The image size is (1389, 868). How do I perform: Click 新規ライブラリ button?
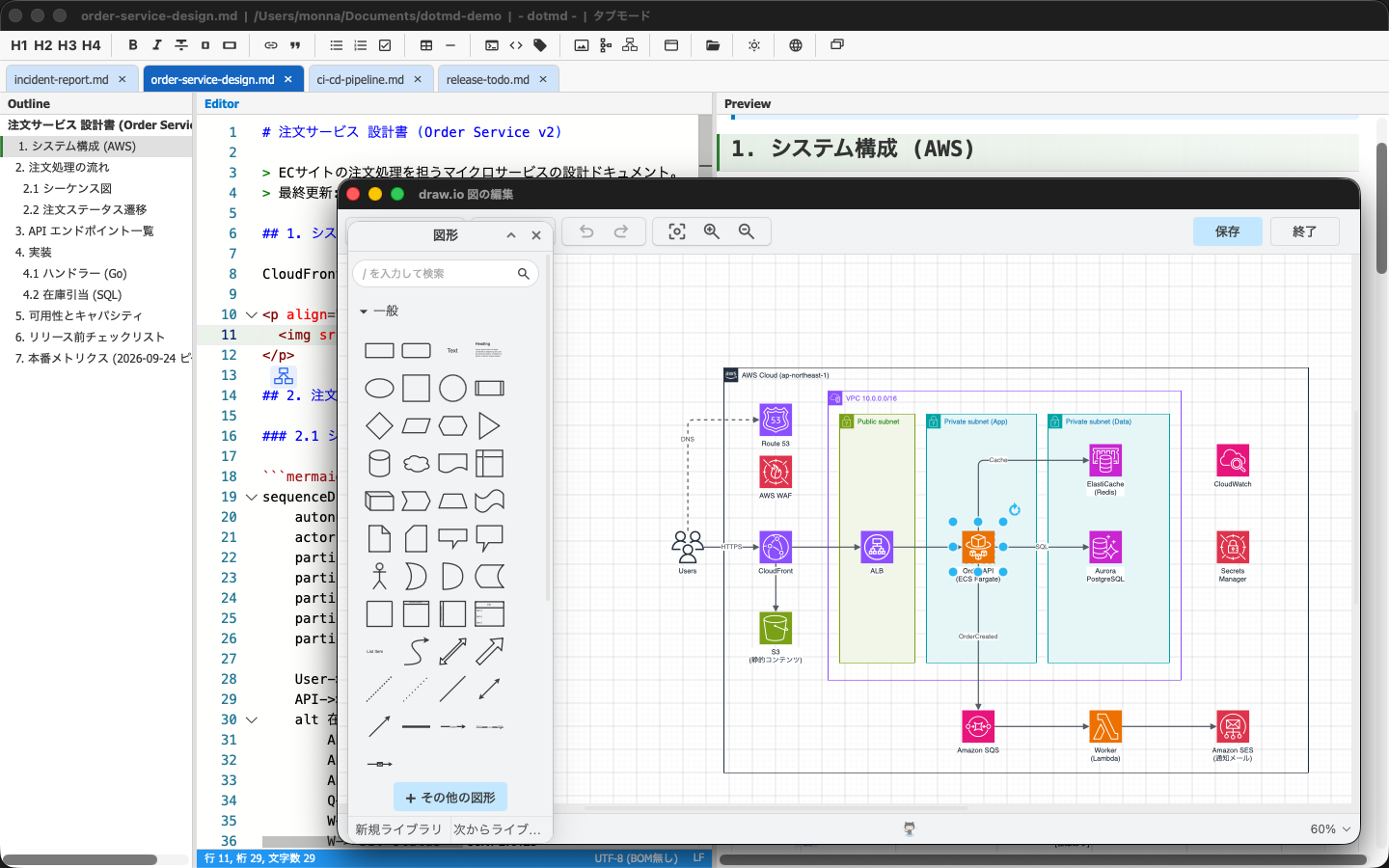(398, 829)
